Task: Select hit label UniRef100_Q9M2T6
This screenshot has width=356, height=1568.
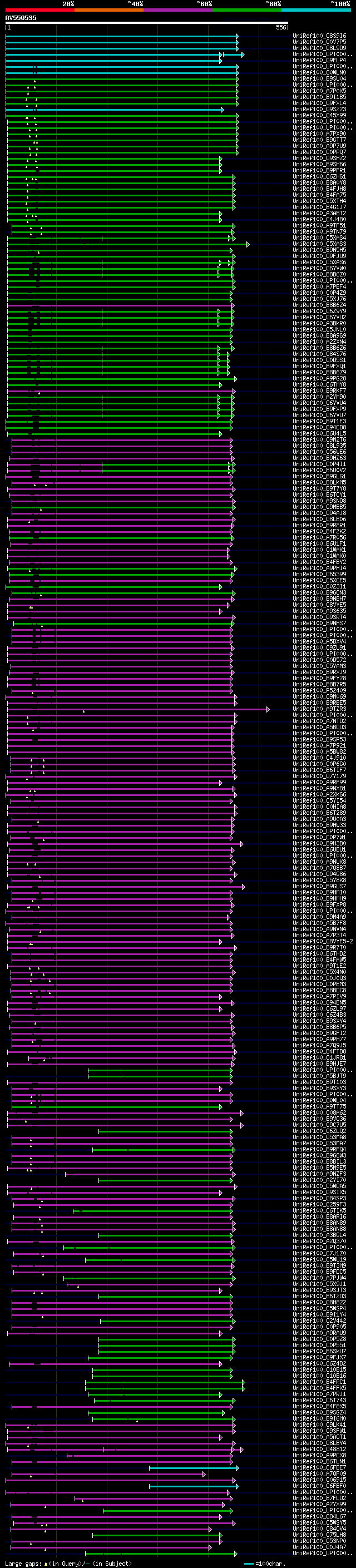Action: coord(319,439)
